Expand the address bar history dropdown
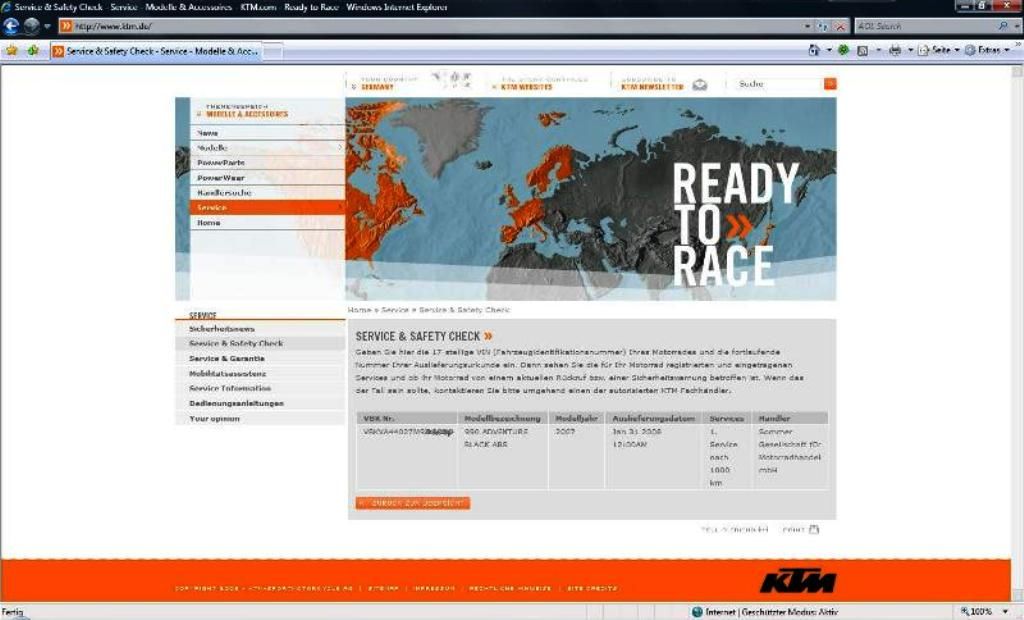 [808, 26]
